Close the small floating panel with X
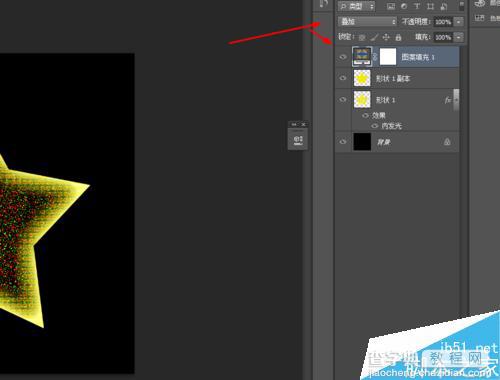This screenshot has width=500, height=380. click(303, 124)
